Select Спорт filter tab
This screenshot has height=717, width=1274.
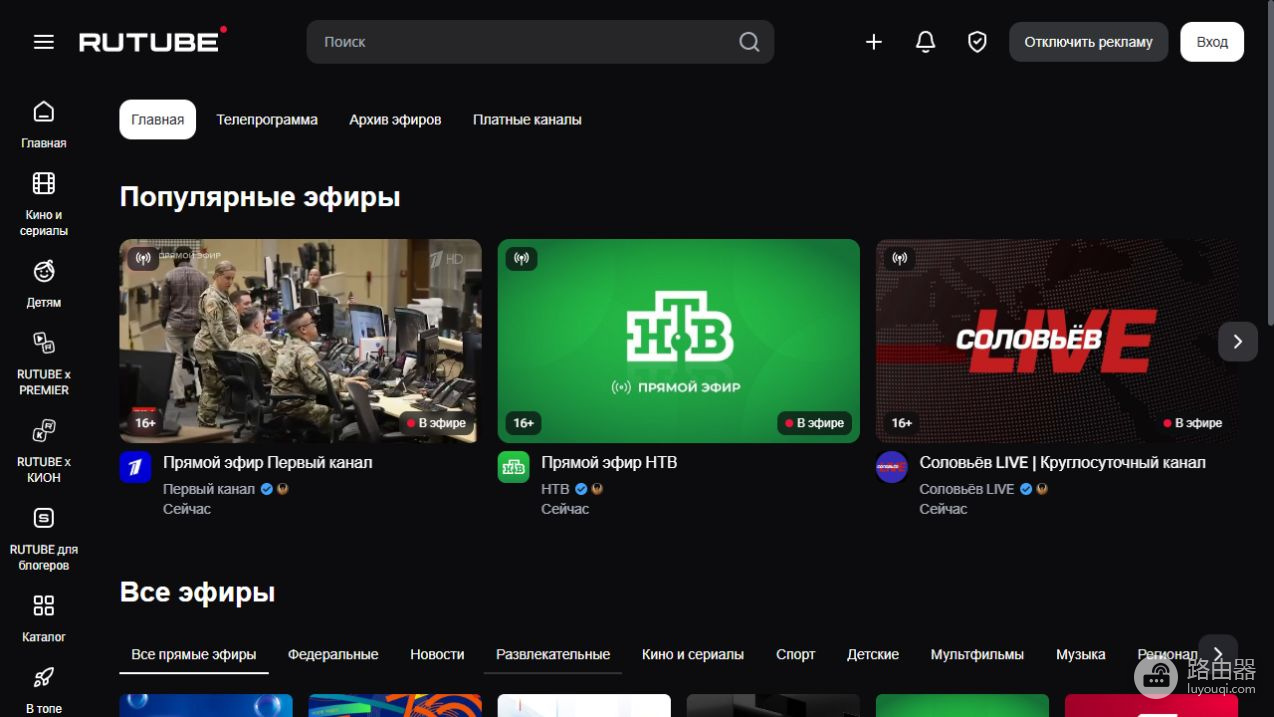pos(796,654)
